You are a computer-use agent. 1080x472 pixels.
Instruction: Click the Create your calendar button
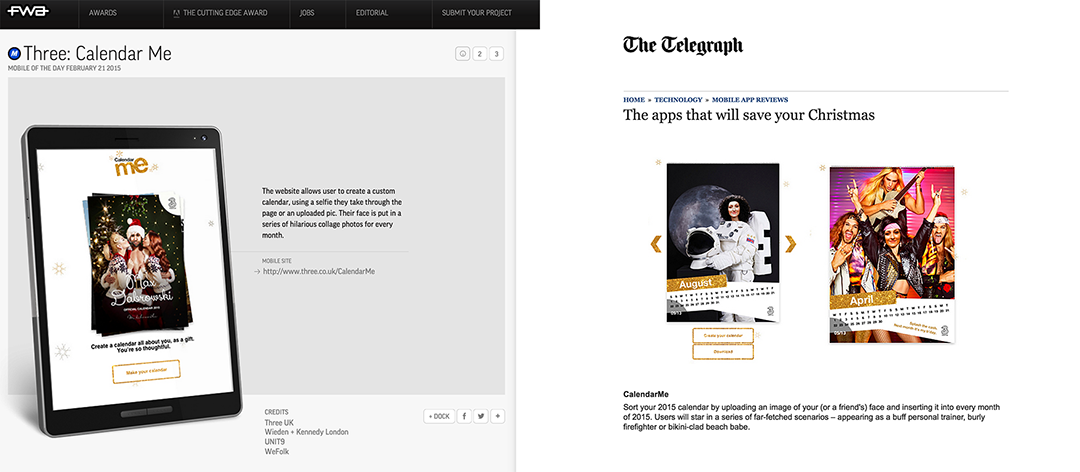pos(723,336)
